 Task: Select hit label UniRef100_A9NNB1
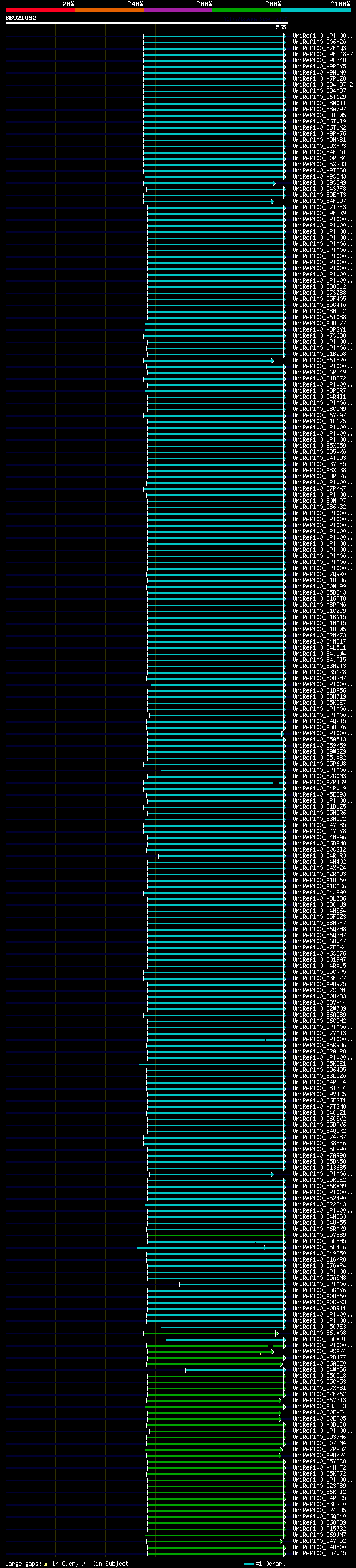[x=319, y=140]
